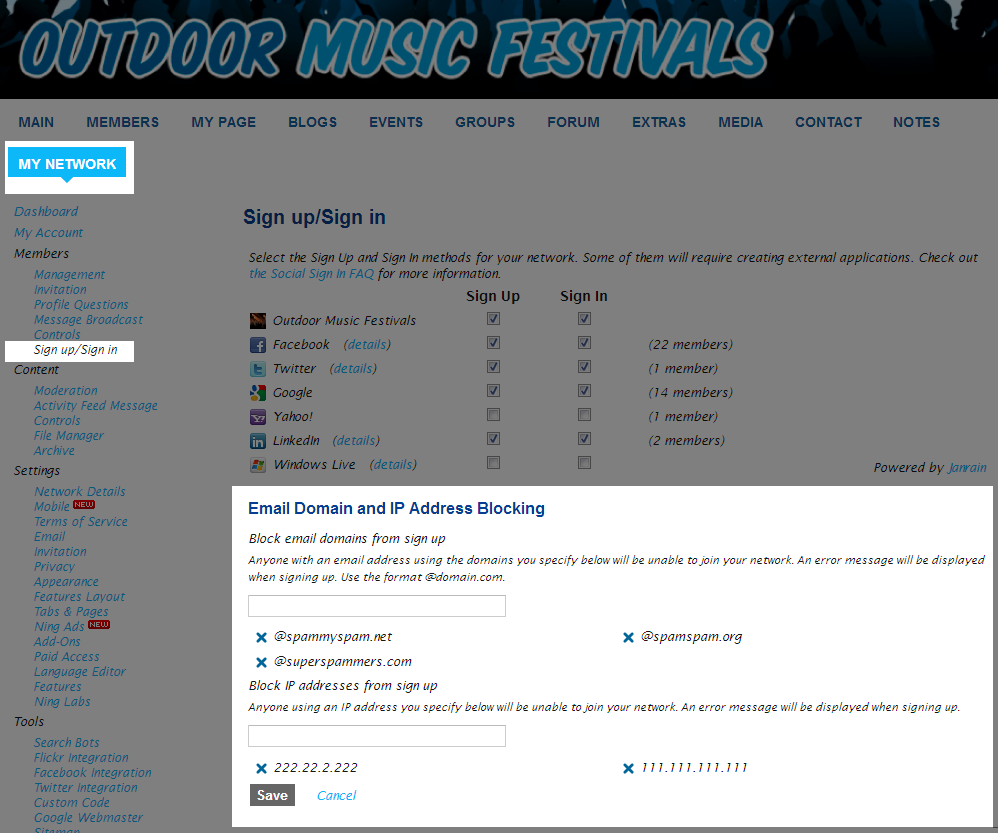The image size is (998, 833).
Task: Open Custom Code in sidebar
Action: point(72,803)
